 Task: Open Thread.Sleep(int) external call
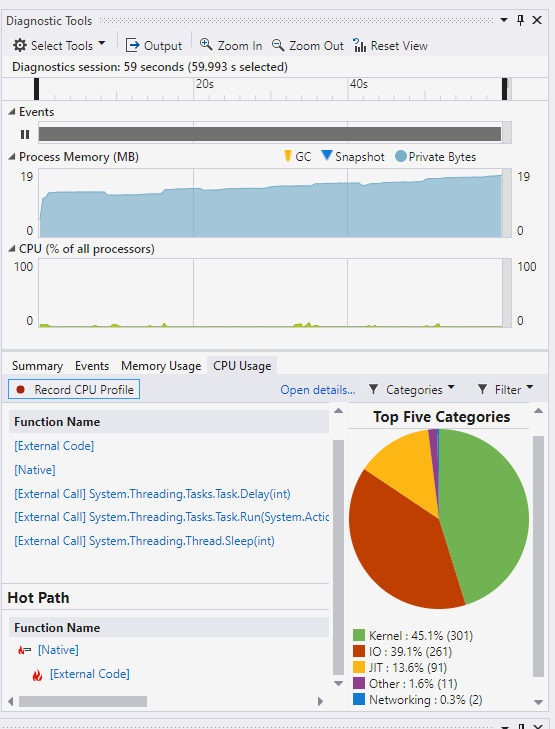[145, 541]
